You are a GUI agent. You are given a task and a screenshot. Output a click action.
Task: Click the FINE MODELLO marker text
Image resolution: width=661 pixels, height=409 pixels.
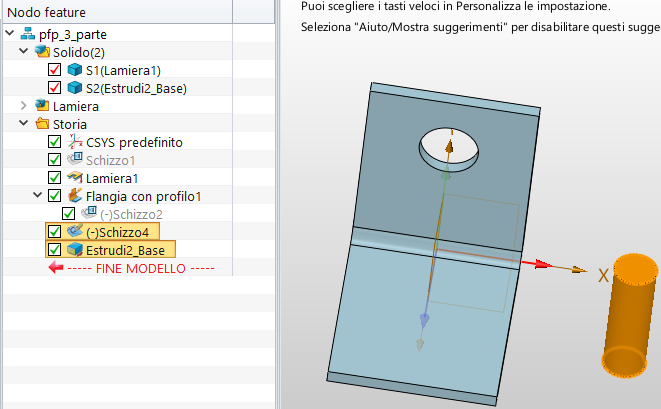(x=141, y=269)
